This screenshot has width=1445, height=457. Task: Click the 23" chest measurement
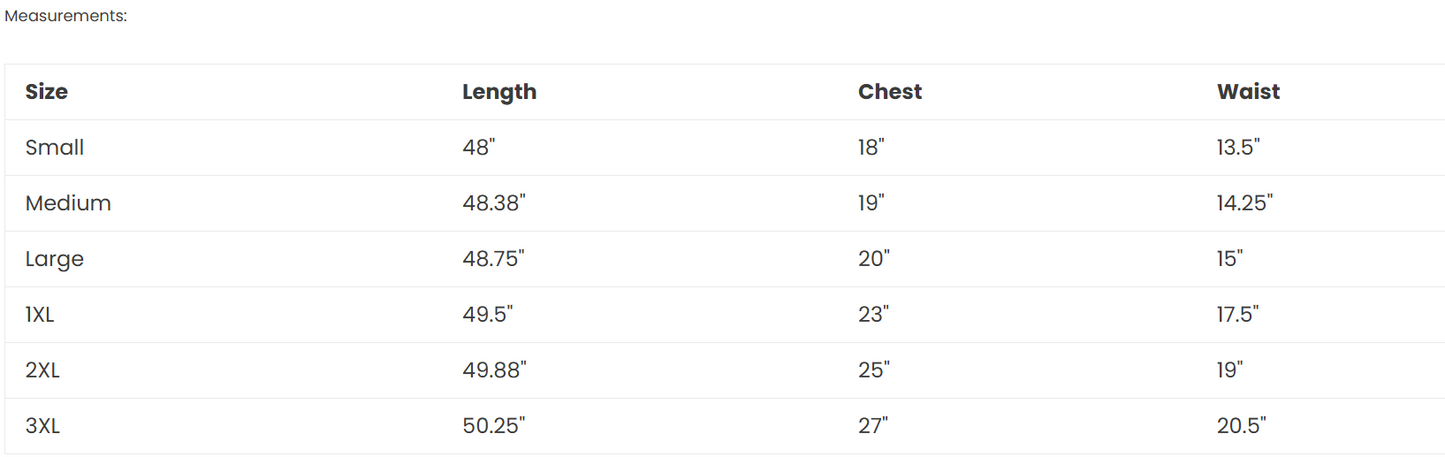pyautogui.click(x=873, y=315)
